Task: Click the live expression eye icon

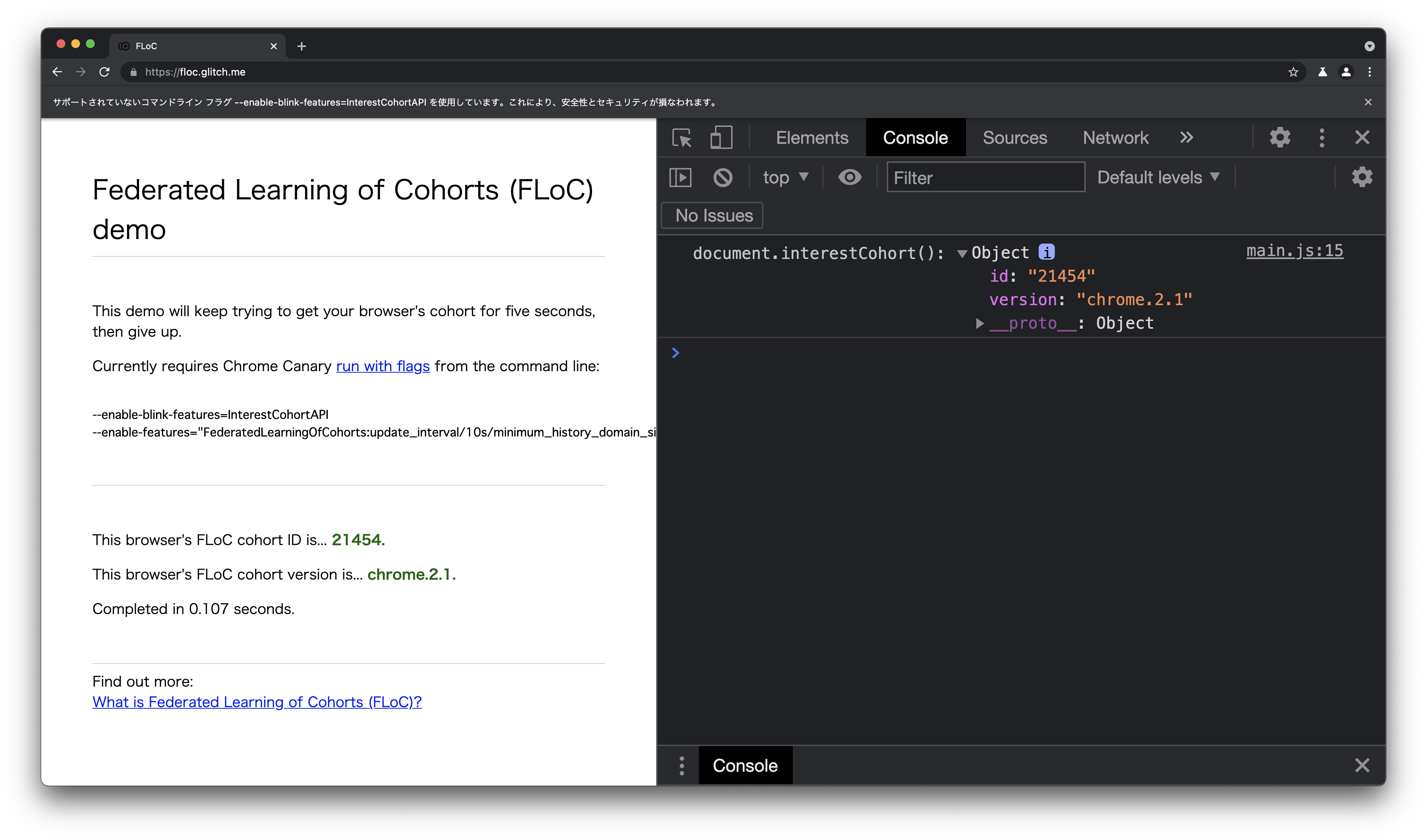Action: (x=849, y=178)
